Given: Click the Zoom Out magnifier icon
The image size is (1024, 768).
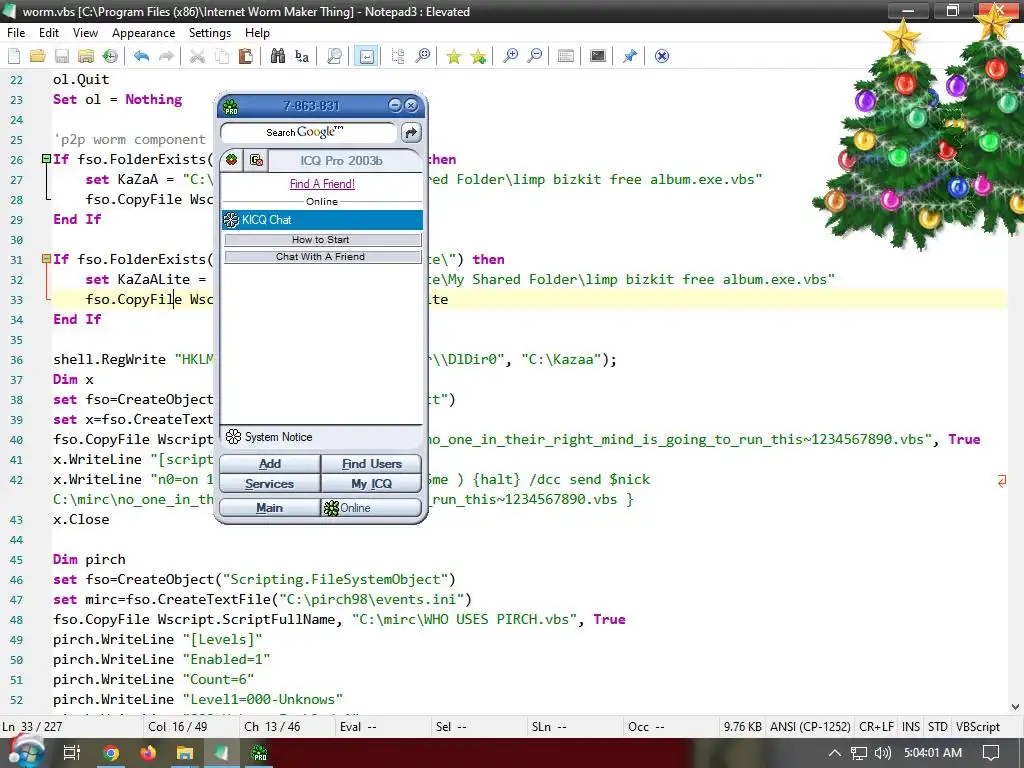Looking at the screenshot, I should pos(535,56).
